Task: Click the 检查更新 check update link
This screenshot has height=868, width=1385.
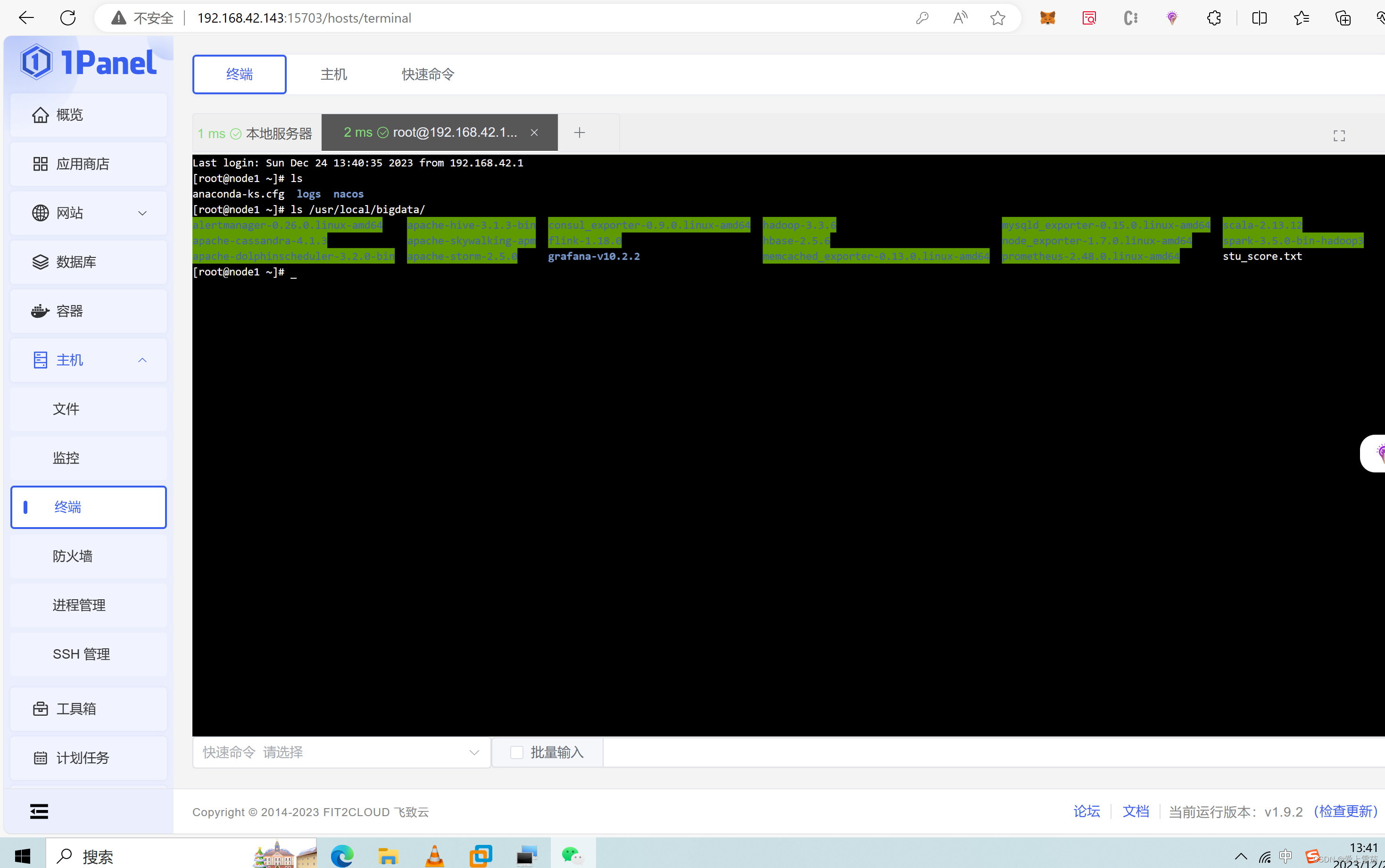Action: click(1345, 811)
